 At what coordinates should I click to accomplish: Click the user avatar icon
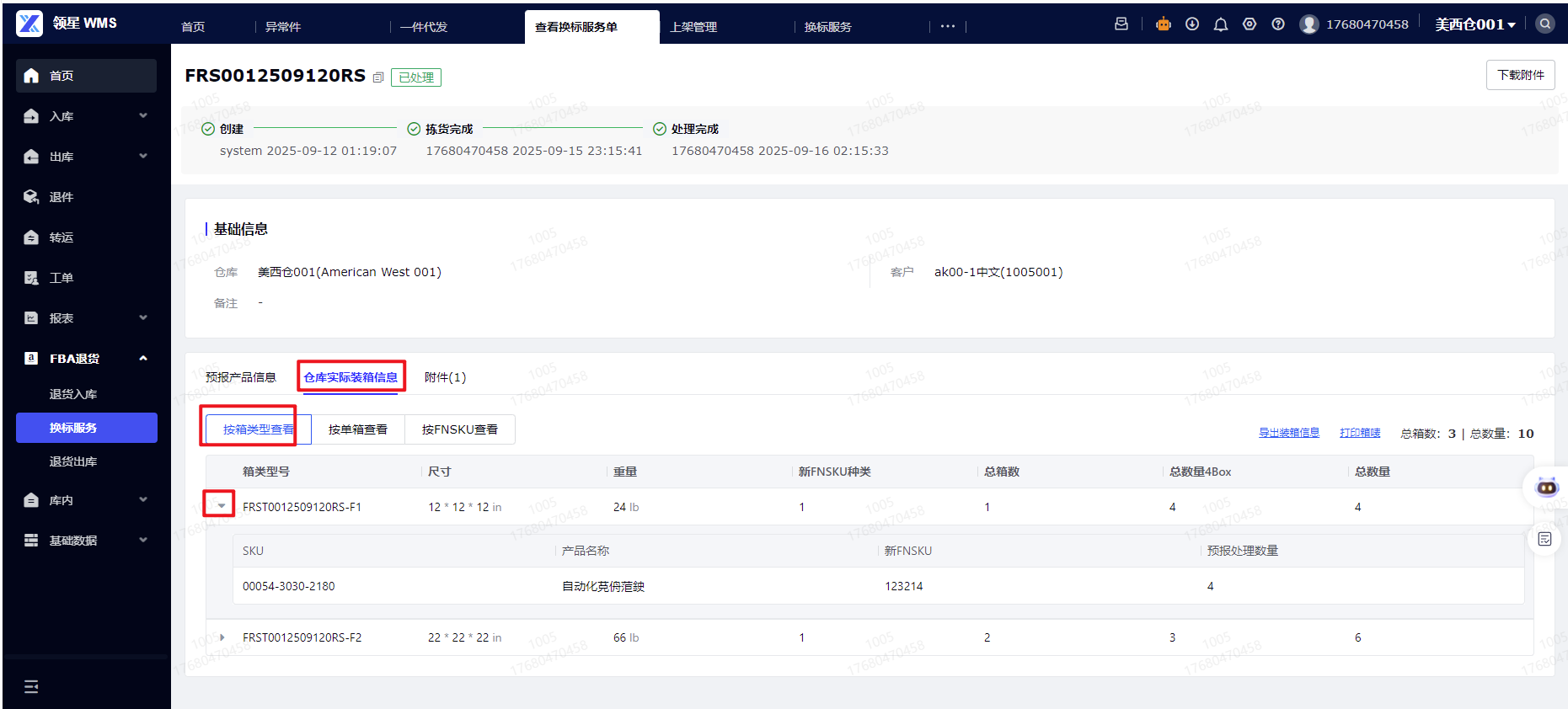click(x=1309, y=24)
